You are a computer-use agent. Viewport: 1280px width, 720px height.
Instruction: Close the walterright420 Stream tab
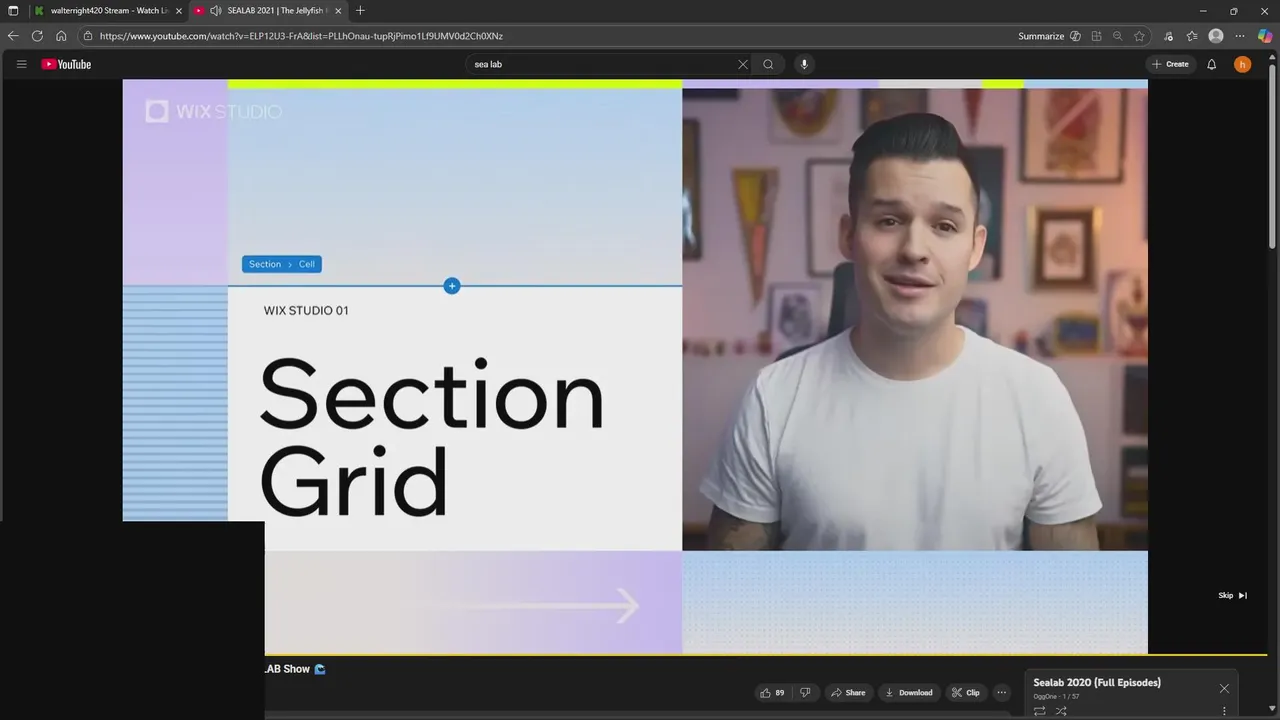coord(179,11)
